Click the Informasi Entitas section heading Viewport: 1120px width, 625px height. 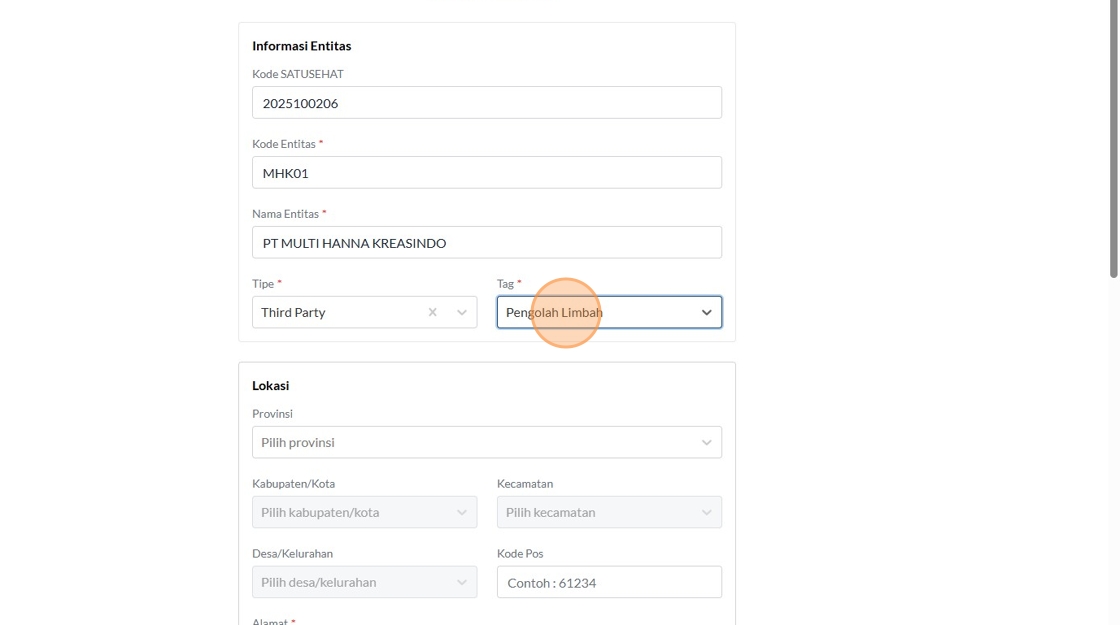point(301,46)
